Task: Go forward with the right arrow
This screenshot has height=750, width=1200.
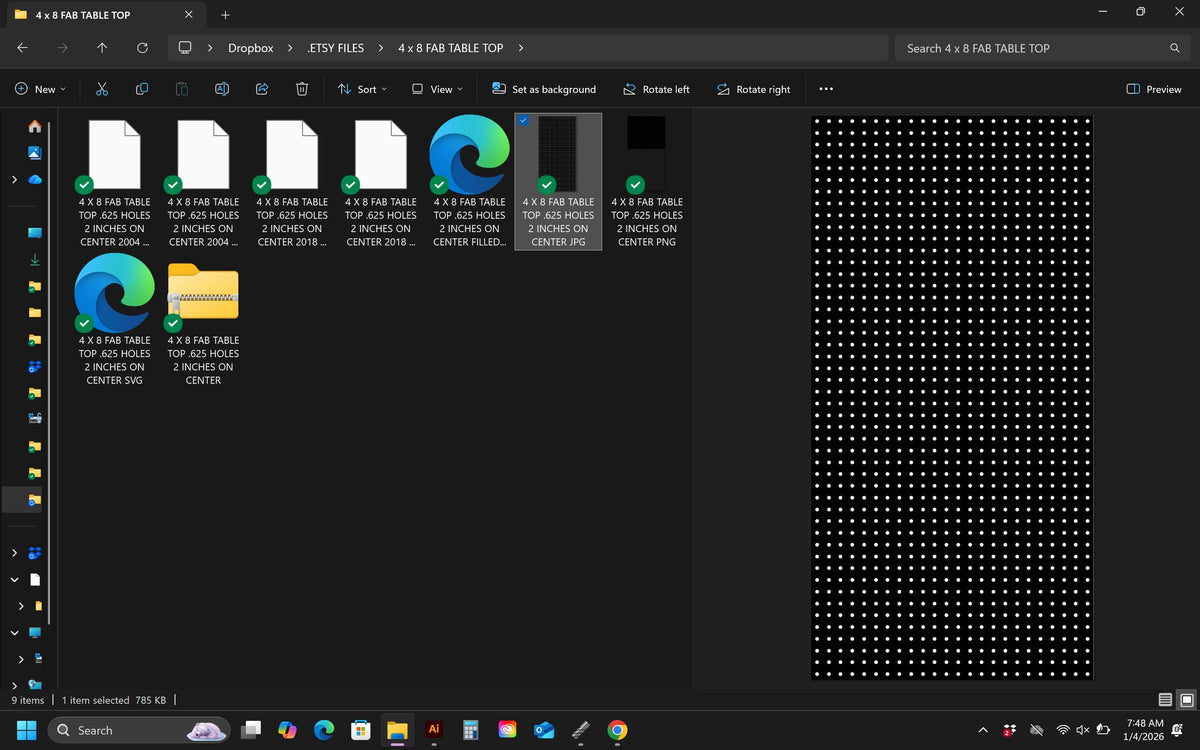Action: pos(62,48)
